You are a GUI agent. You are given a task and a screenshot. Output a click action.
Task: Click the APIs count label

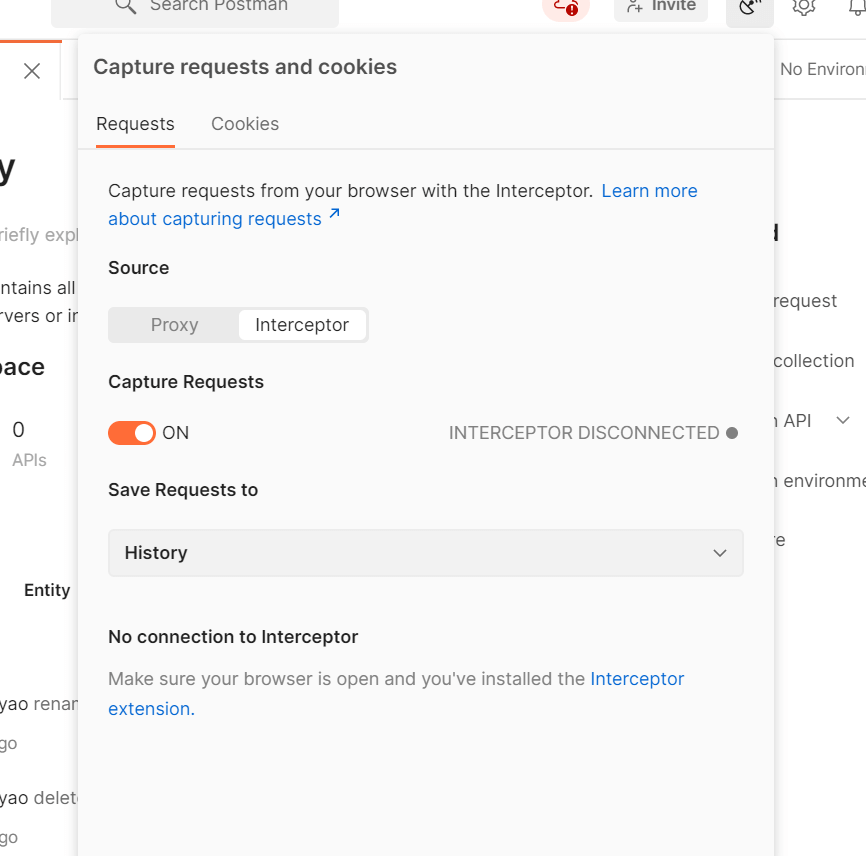click(29, 460)
